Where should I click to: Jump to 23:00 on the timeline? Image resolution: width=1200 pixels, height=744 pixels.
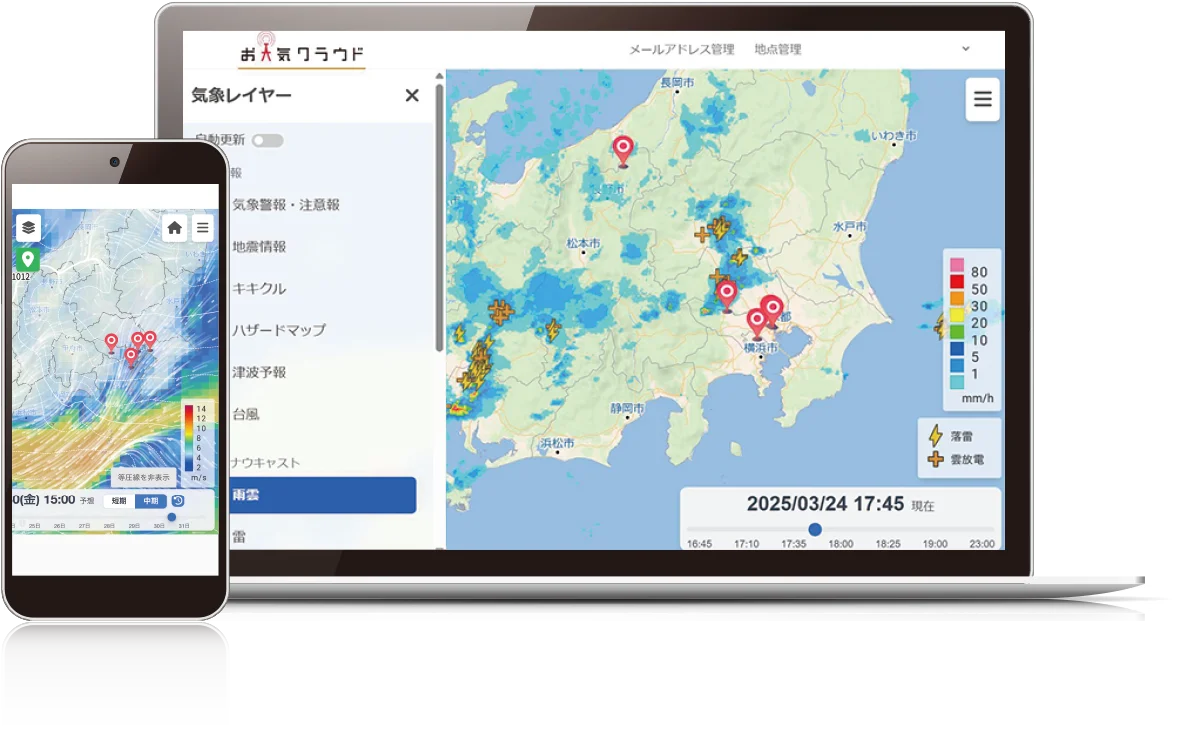point(982,544)
